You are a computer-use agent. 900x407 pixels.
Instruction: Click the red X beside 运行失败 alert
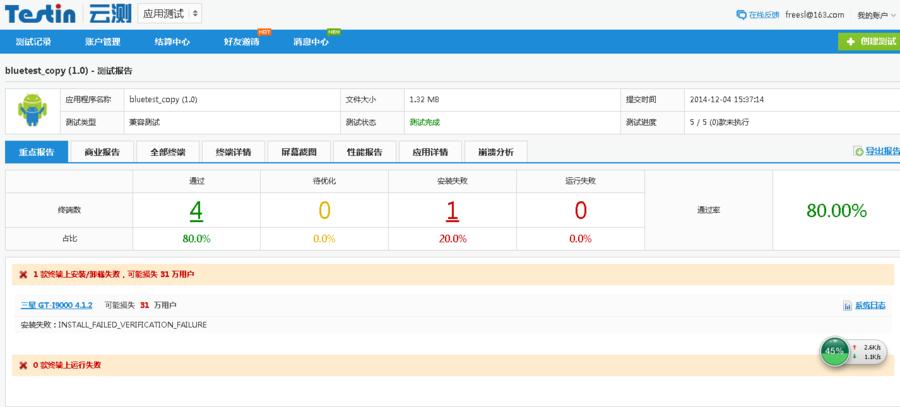pyautogui.click(x=23, y=365)
